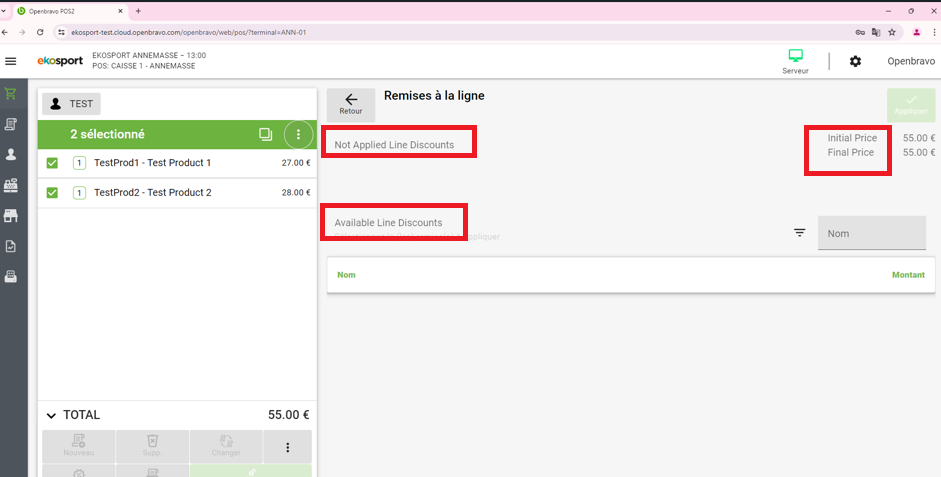This screenshot has width=941, height=477.
Task: Click the 28.00 € line price
Action: click(296, 193)
